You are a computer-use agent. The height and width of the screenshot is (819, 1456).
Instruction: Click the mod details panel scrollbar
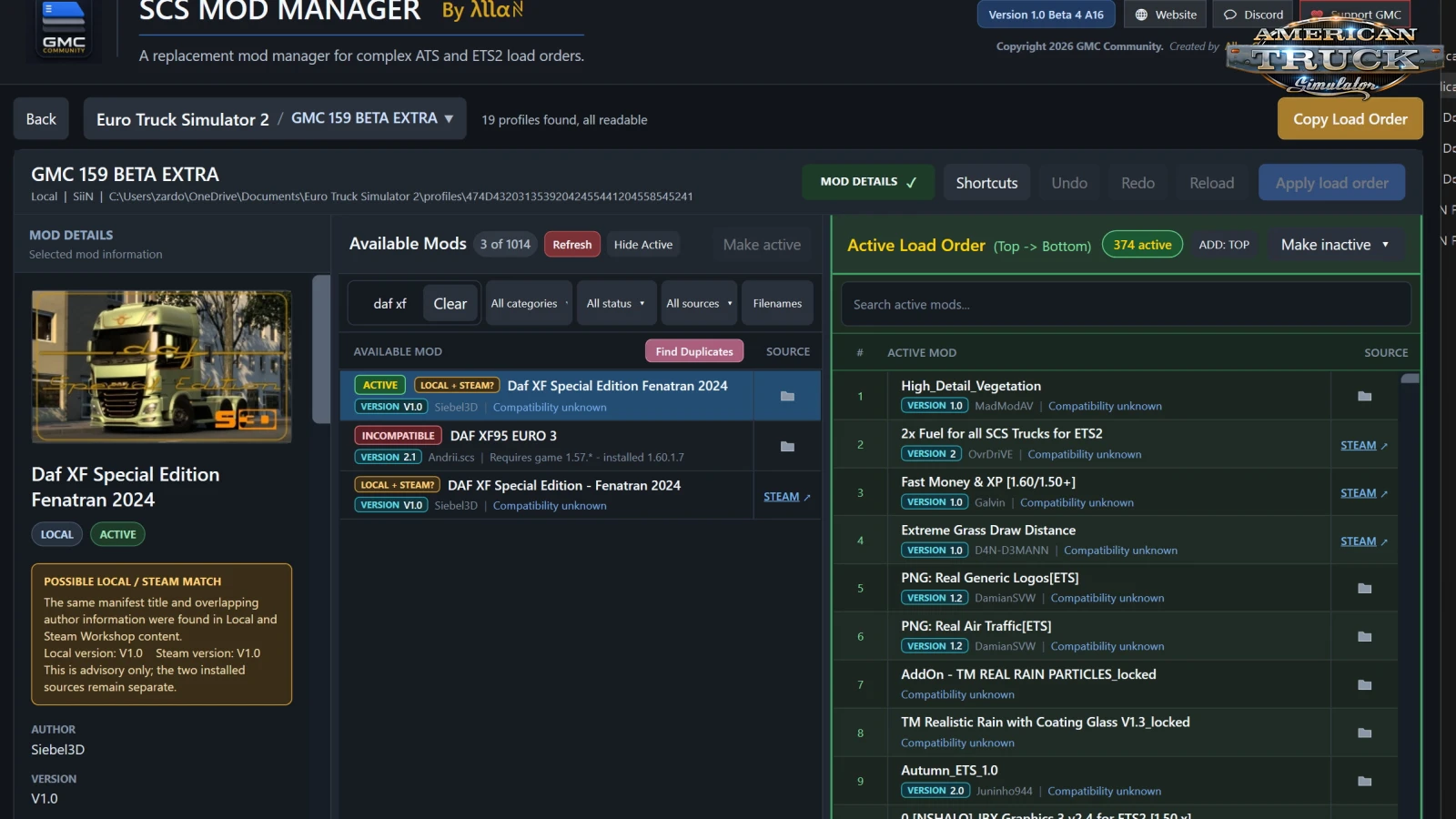(320, 349)
